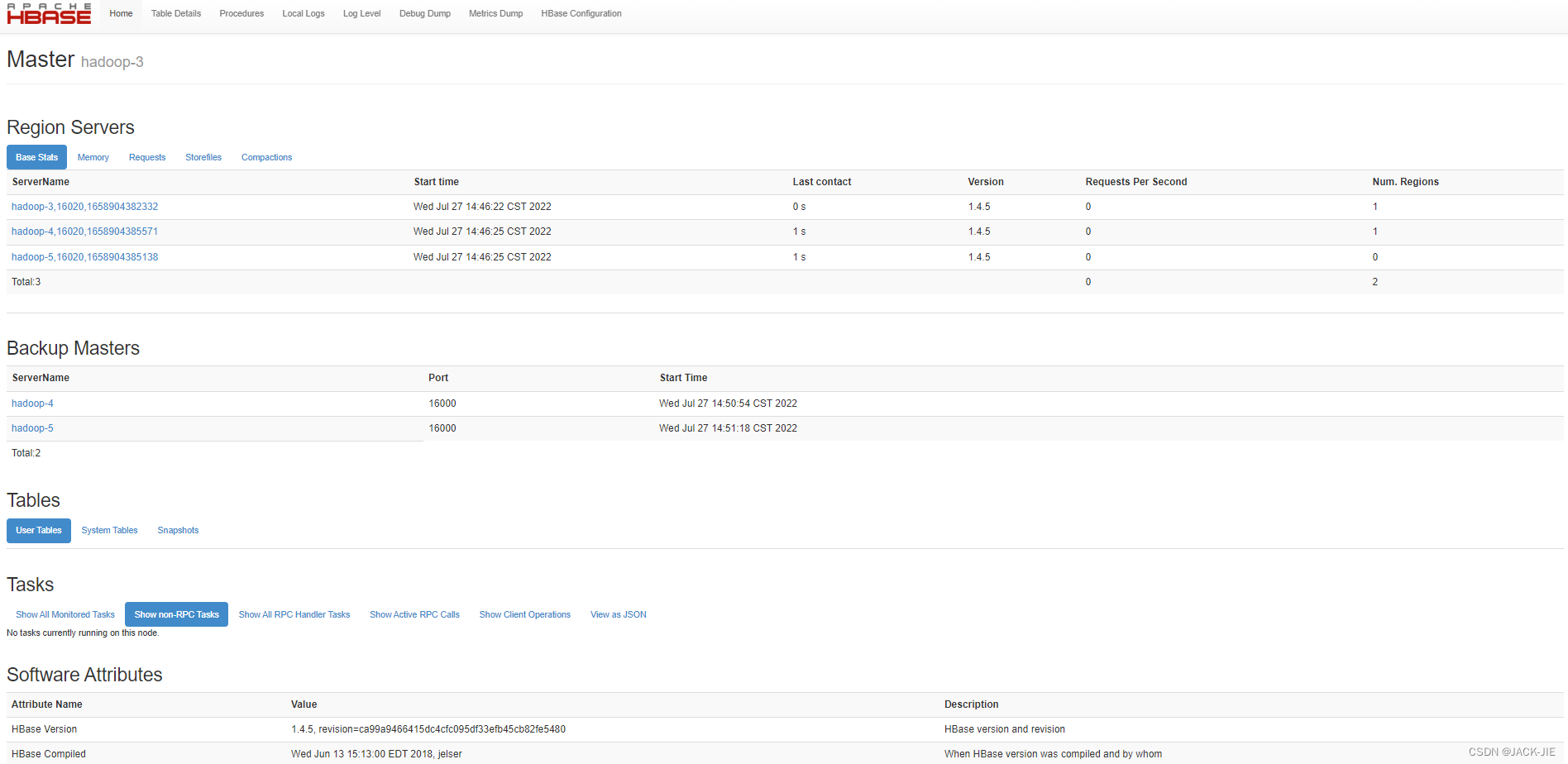Screen dimensions: 1568x764
Task: Open Metrics Dump page
Action: [495, 13]
